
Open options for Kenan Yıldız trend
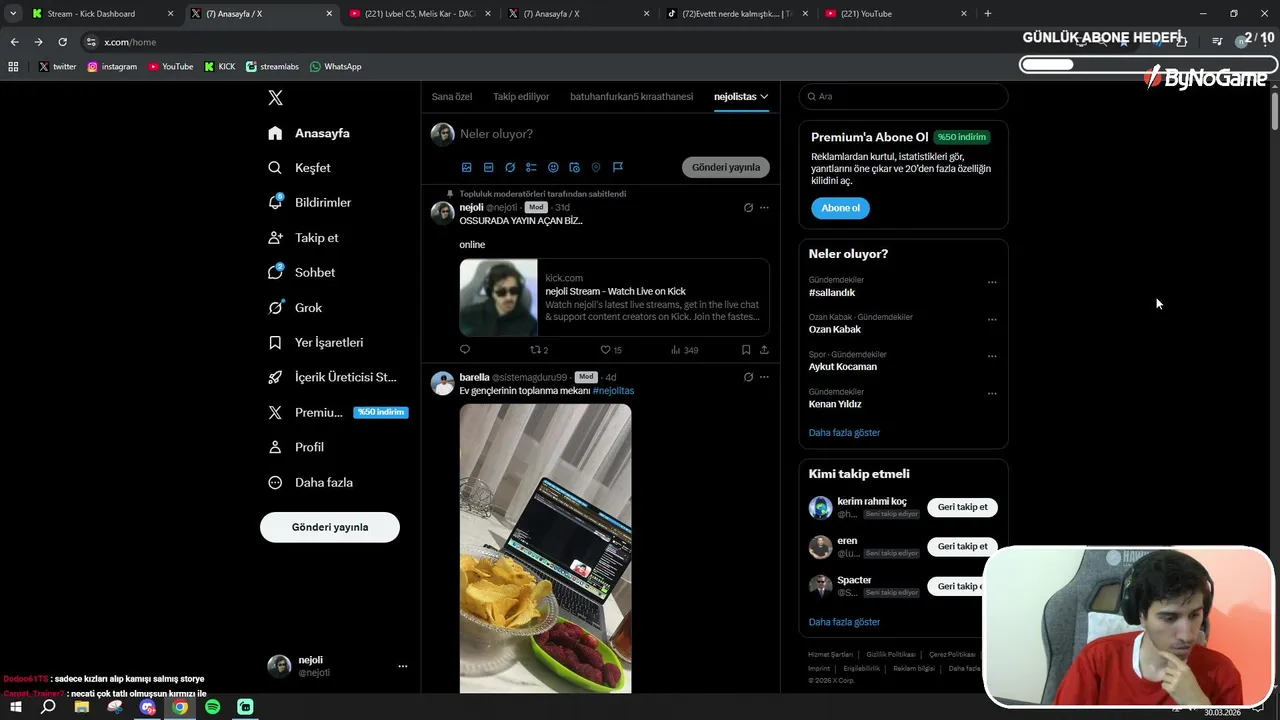point(992,394)
